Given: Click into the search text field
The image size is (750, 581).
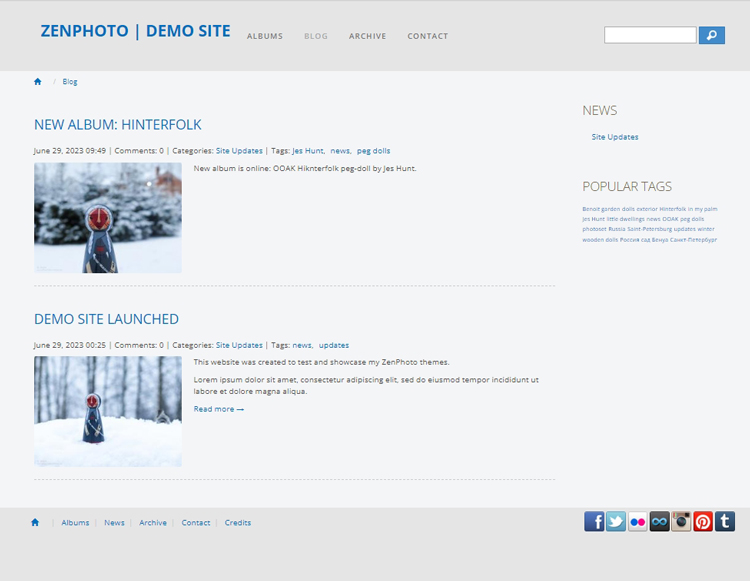Looking at the screenshot, I should coord(650,35).
